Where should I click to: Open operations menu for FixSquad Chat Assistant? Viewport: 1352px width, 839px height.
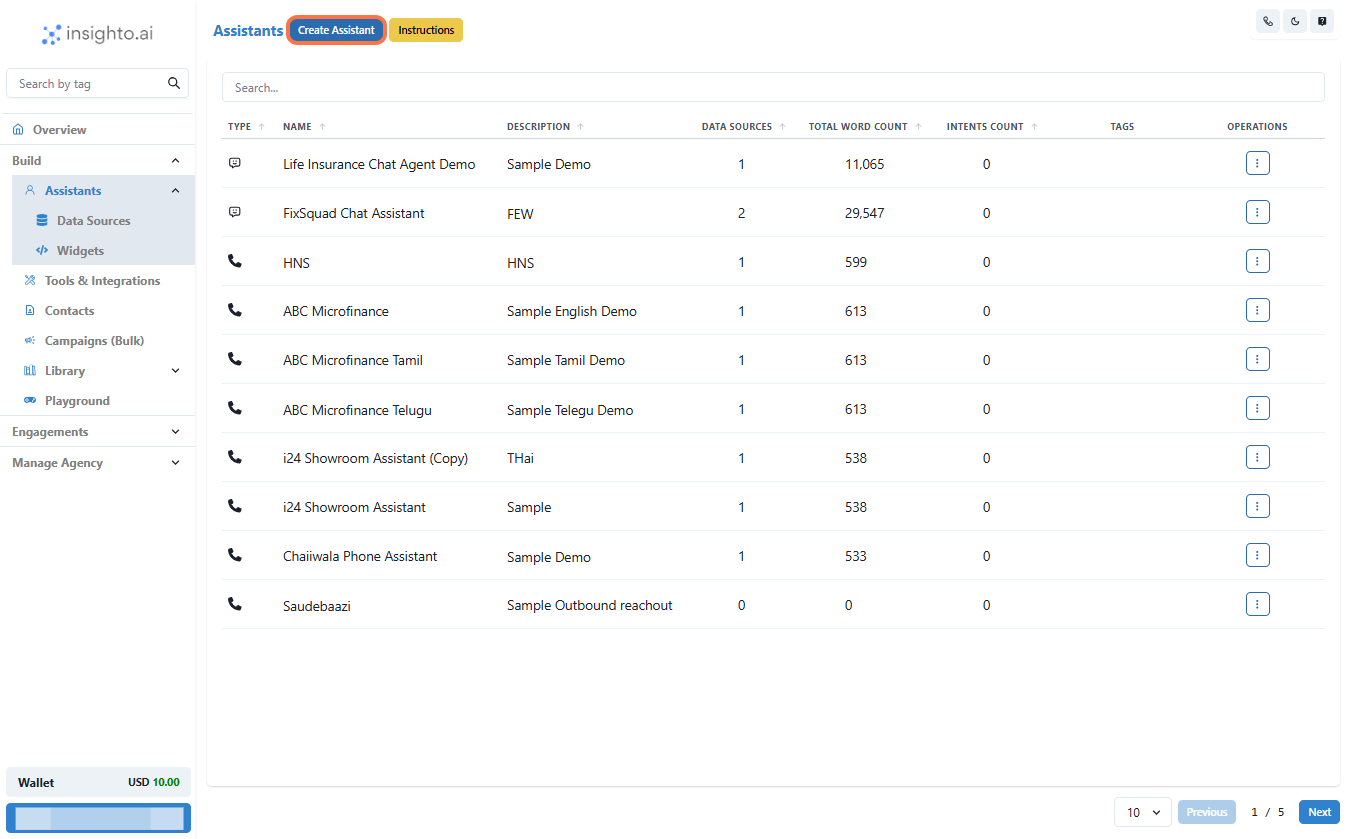tap(1258, 212)
